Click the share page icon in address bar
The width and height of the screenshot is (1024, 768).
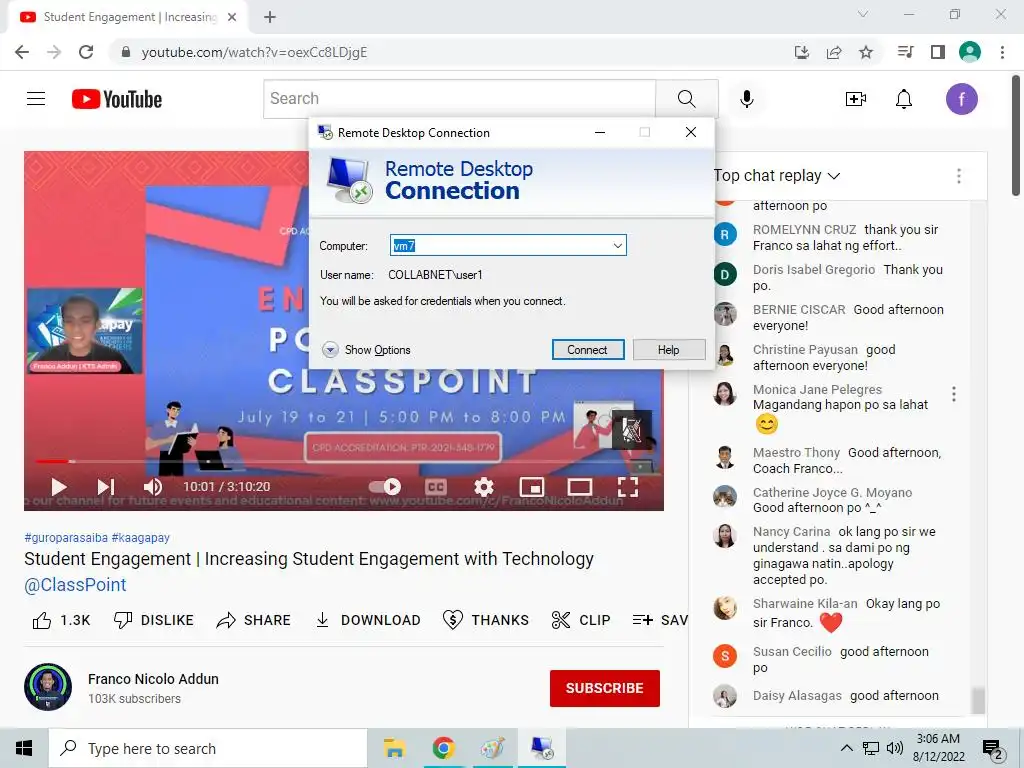(834, 52)
